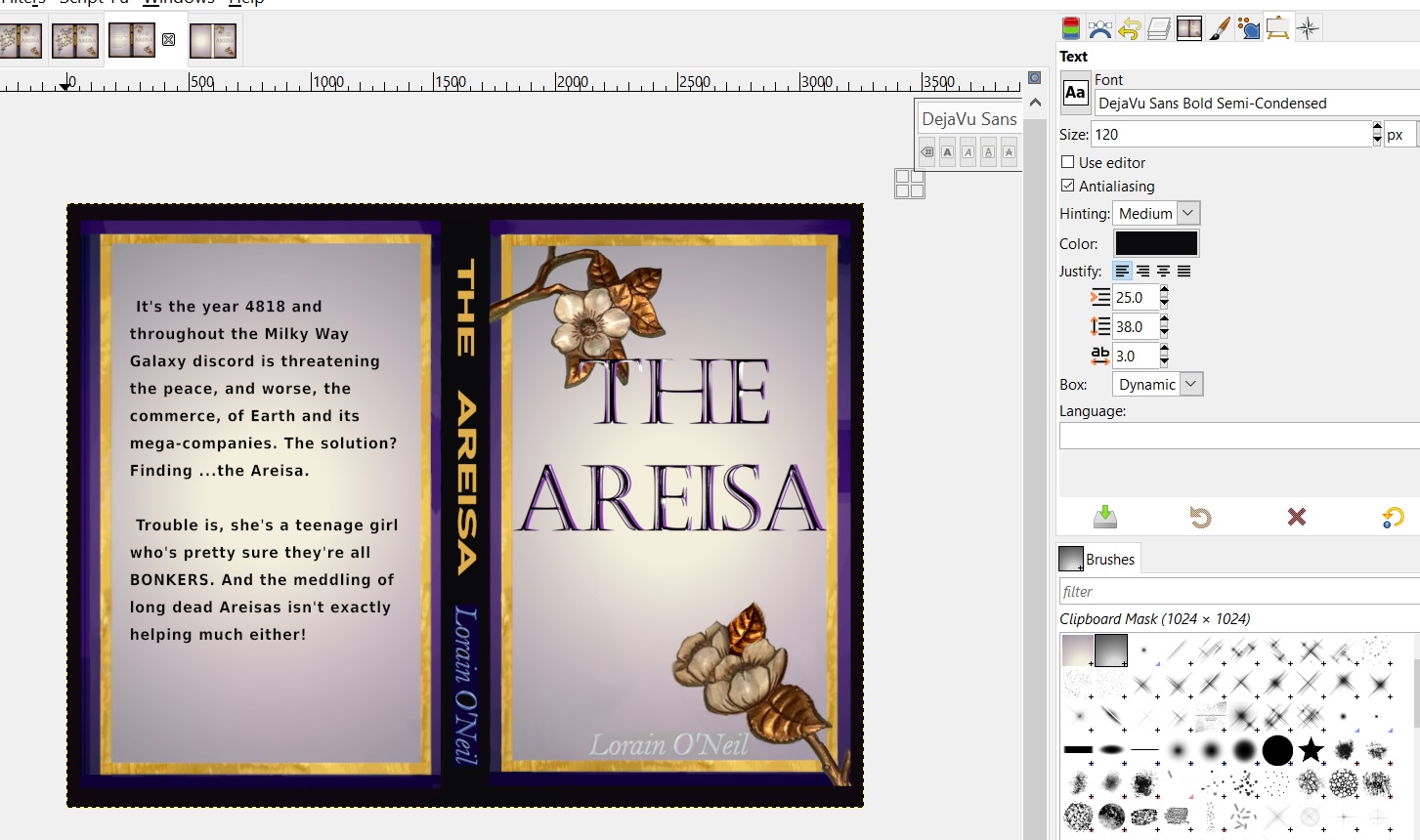Image resolution: width=1420 pixels, height=840 pixels.
Task: Increase the font size value
Action: [1377, 128]
